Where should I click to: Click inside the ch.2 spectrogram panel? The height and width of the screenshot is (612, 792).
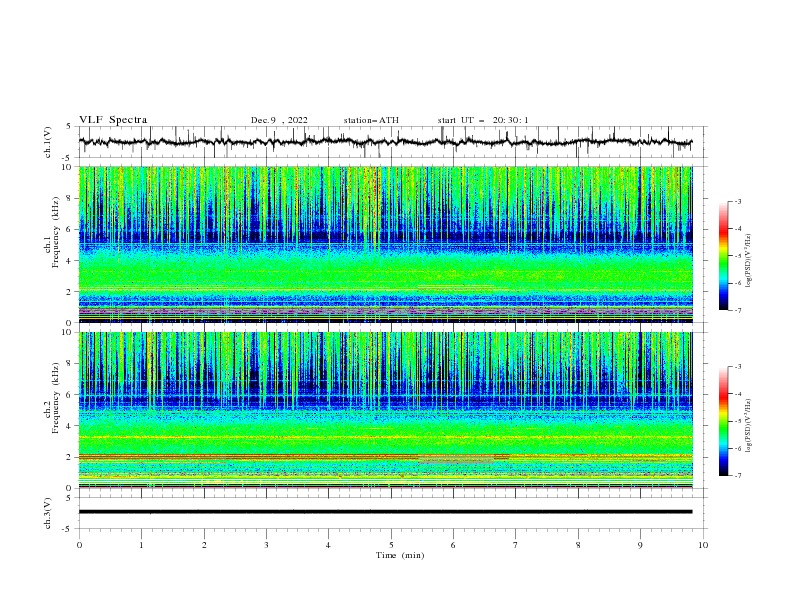(x=385, y=410)
